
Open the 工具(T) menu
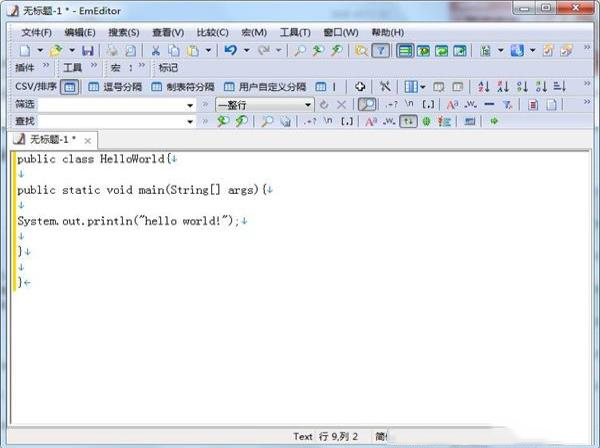295,32
